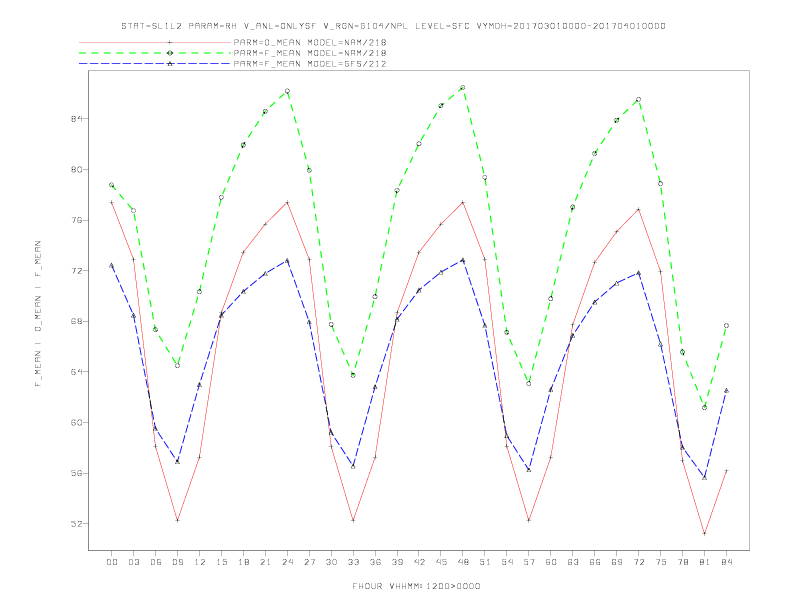Click y-axis tick label 56
Screen dimensions: 792x612
(x=76, y=473)
